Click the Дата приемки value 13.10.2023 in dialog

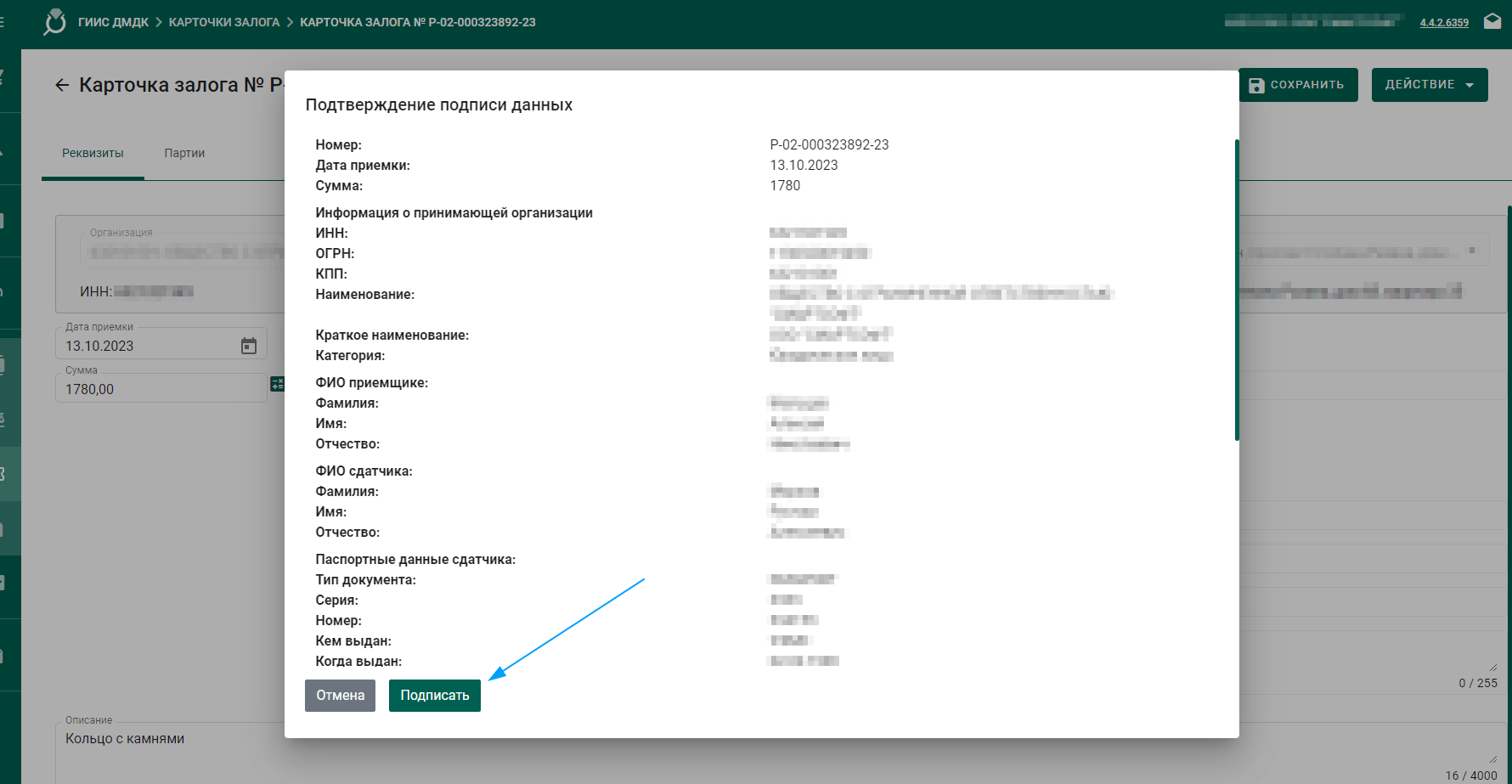click(x=804, y=165)
